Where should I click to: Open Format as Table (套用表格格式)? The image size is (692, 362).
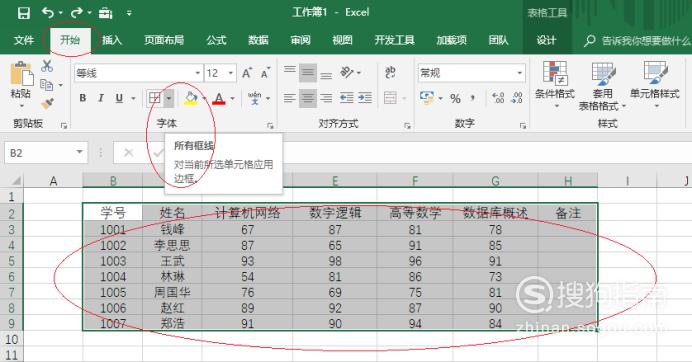[602, 87]
